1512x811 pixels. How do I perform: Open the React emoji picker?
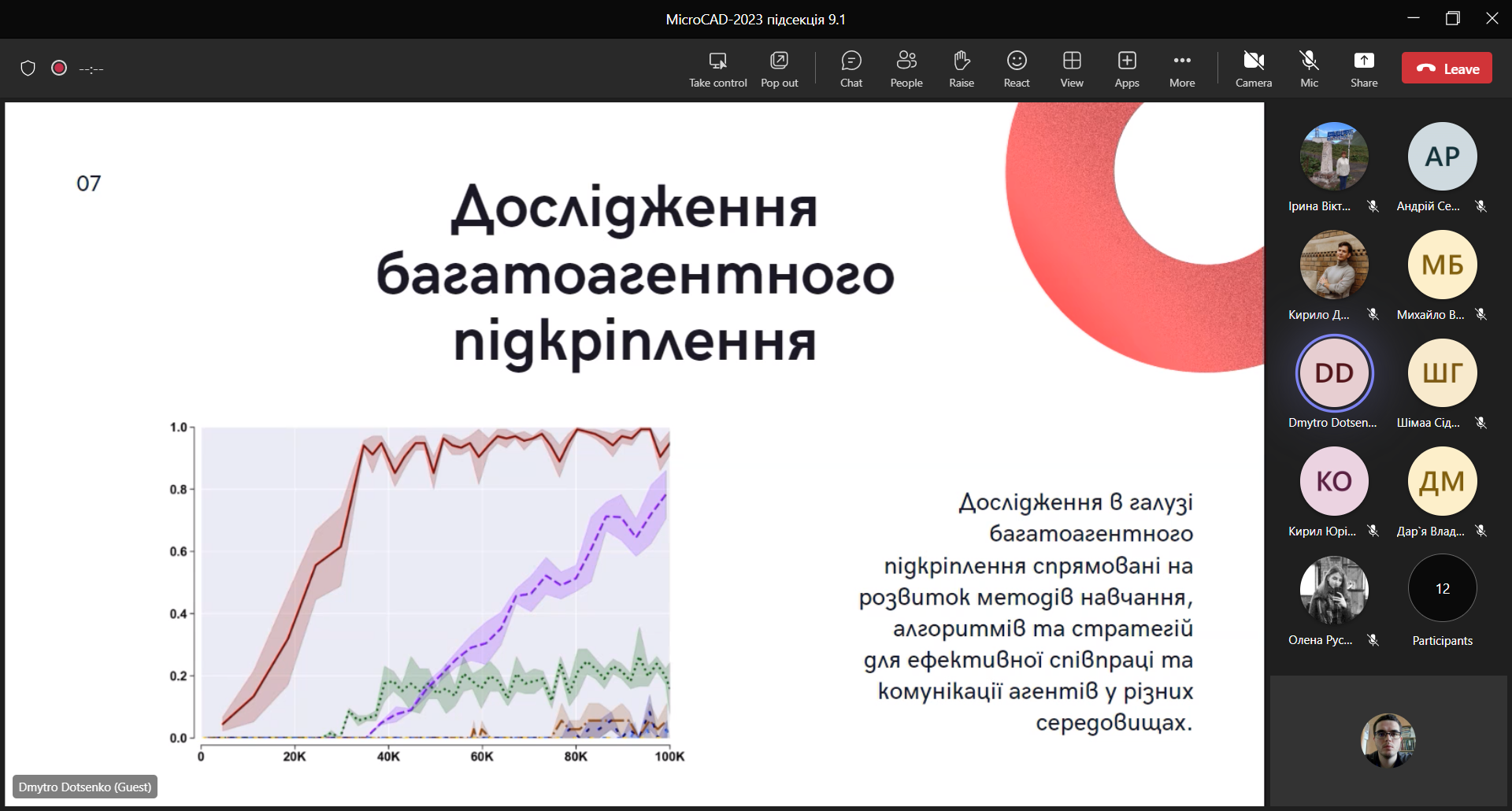coord(1016,69)
